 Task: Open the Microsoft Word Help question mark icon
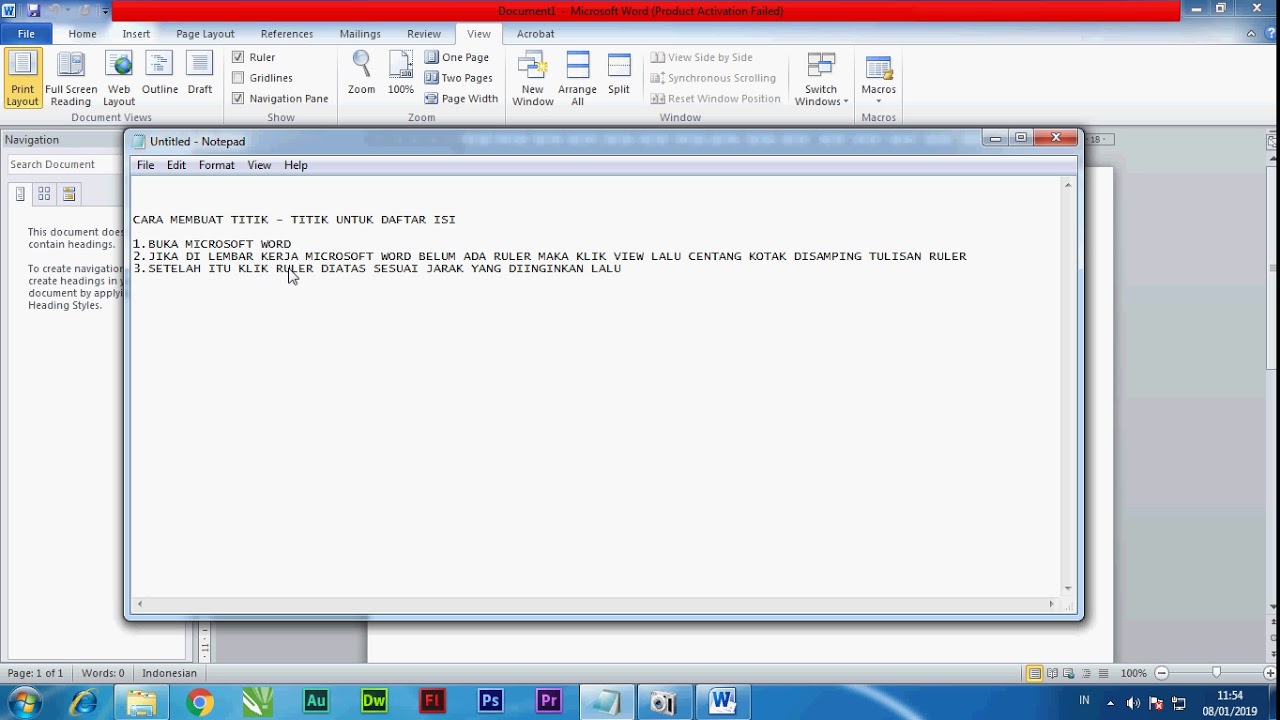[x=1270, y=34]
